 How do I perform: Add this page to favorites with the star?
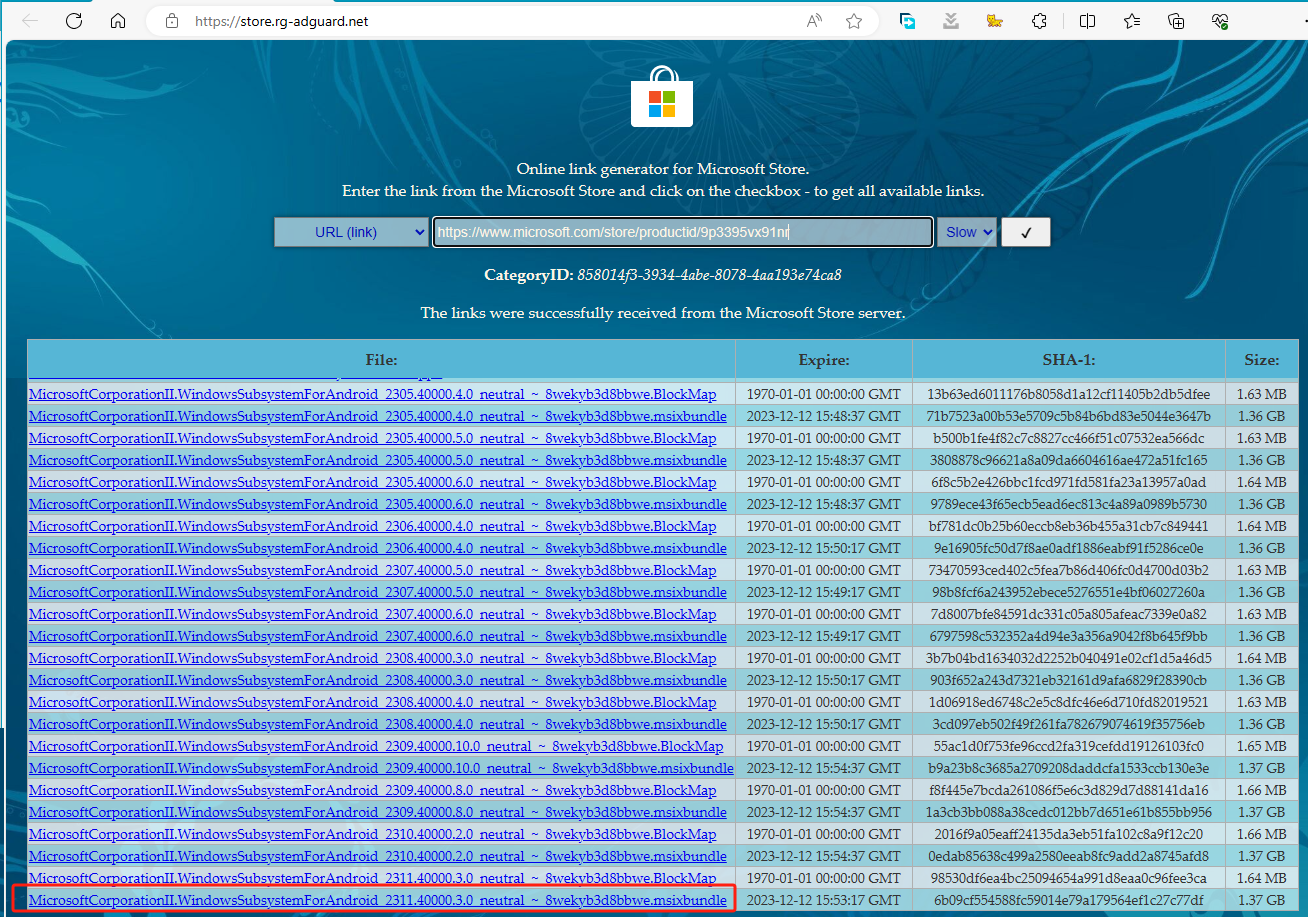tap(854, 21)
